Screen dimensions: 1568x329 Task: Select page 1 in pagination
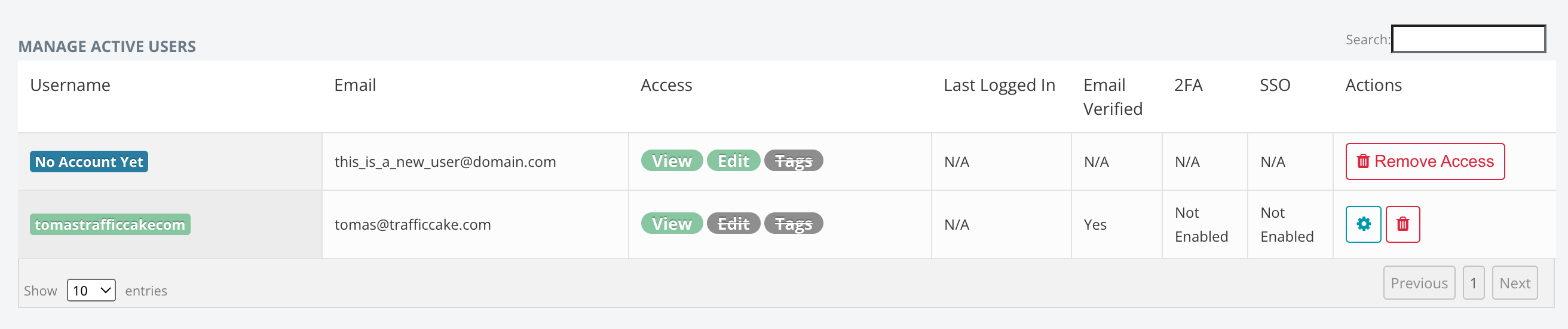[x=1473, y=284]
